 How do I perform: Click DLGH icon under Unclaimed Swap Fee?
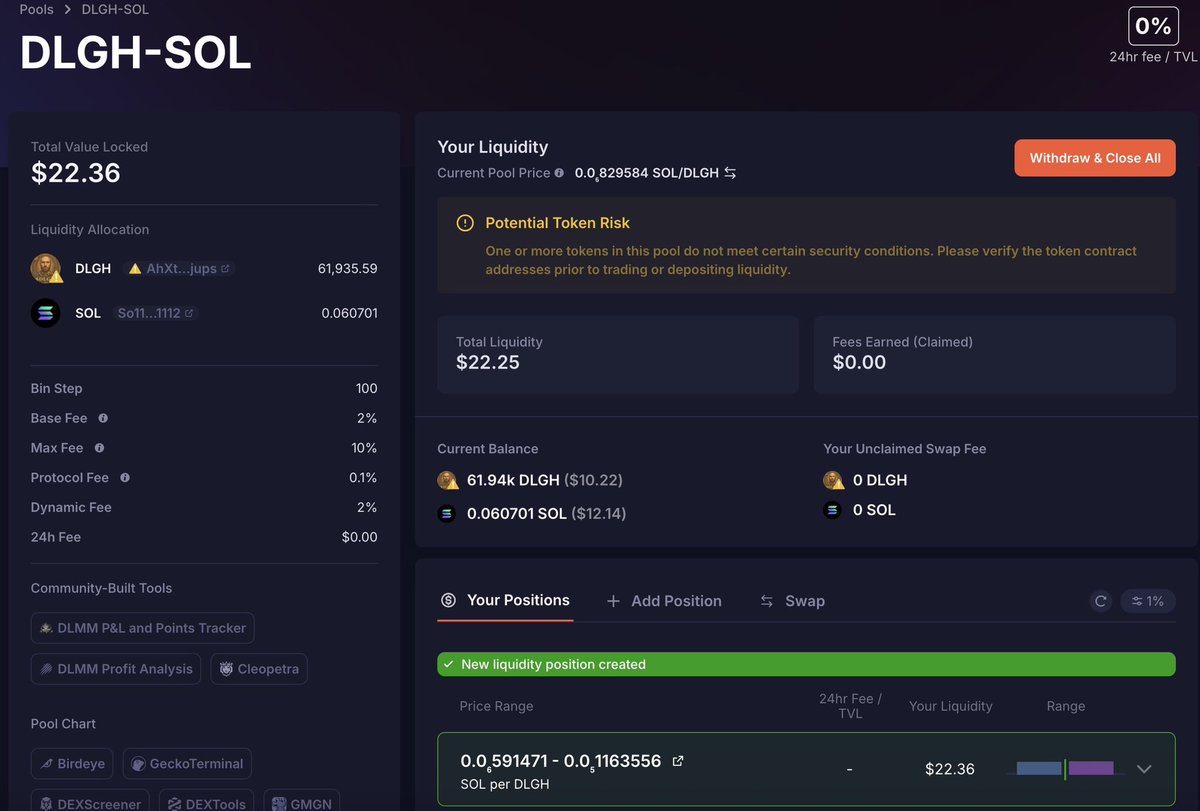pos(834,480)
